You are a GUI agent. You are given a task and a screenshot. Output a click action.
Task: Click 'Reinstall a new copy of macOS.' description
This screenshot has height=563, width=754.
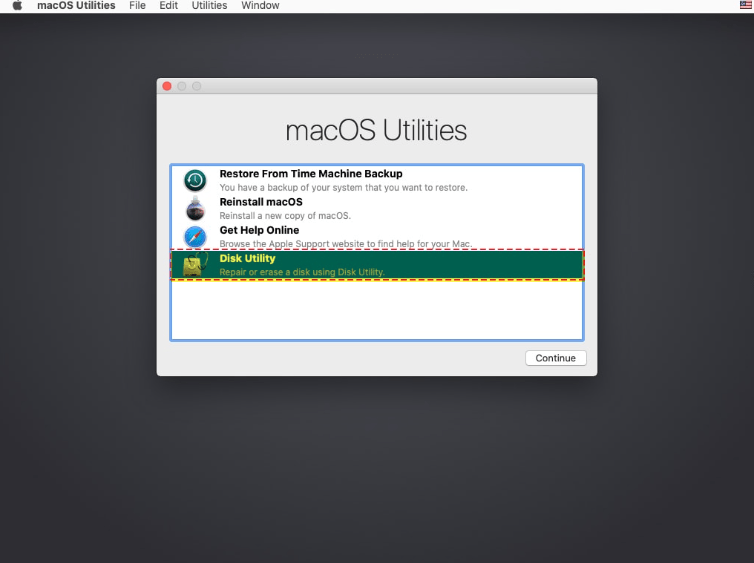[285, 216]
